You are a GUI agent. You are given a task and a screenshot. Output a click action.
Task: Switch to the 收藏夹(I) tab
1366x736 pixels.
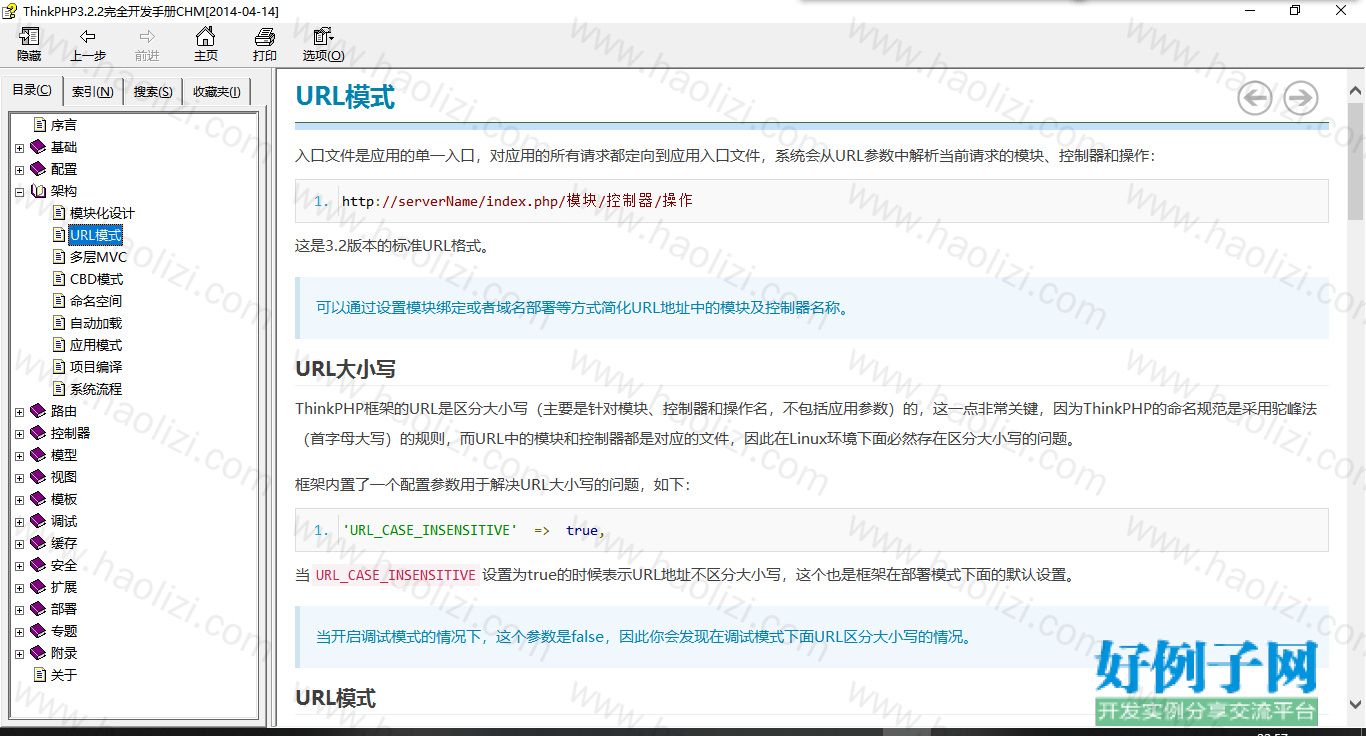[217, 91]
